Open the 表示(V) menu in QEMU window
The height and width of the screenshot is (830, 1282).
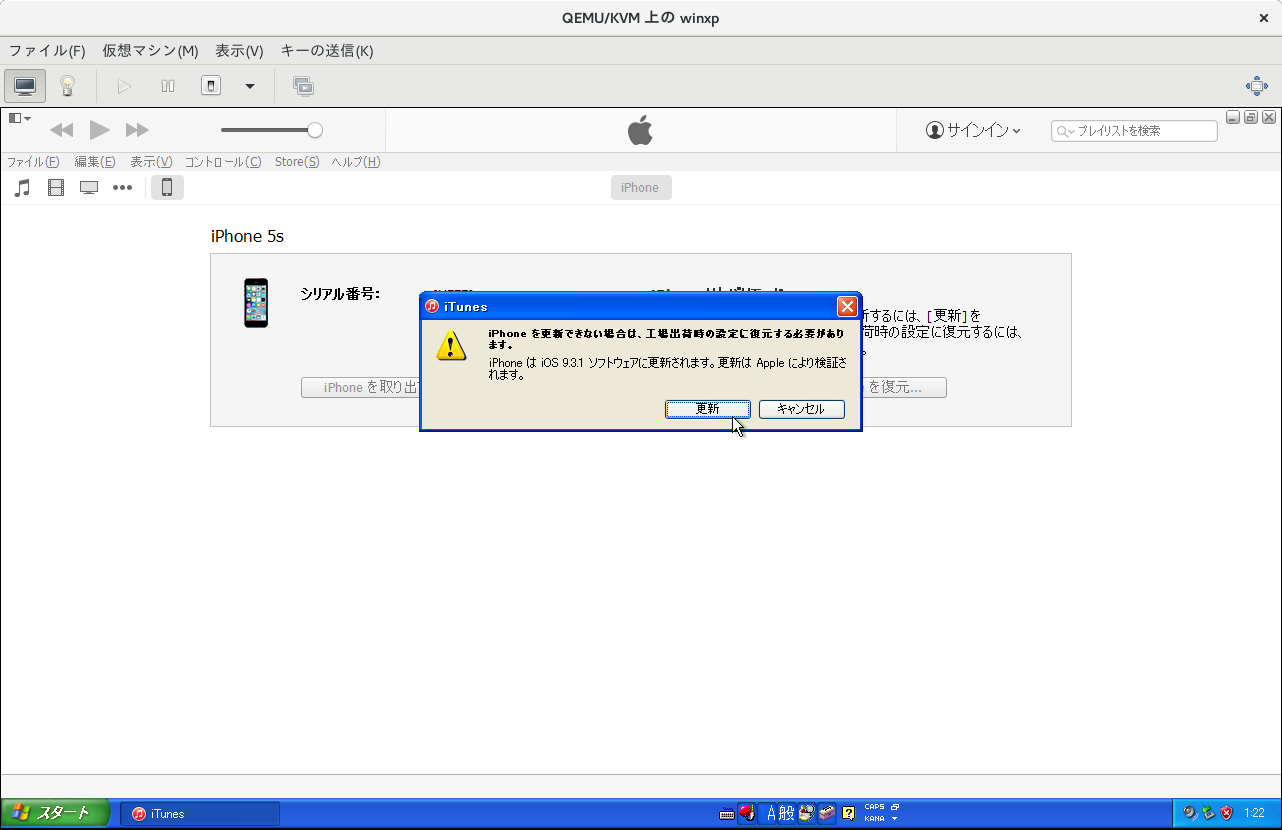click(x=239, y=51)
